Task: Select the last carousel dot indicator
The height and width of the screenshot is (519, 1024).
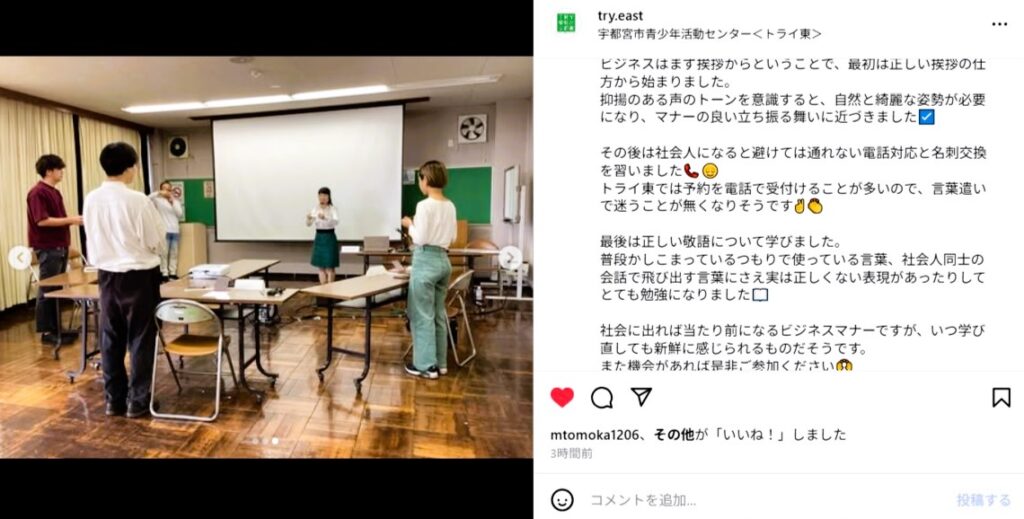Action: pos(275,441)
